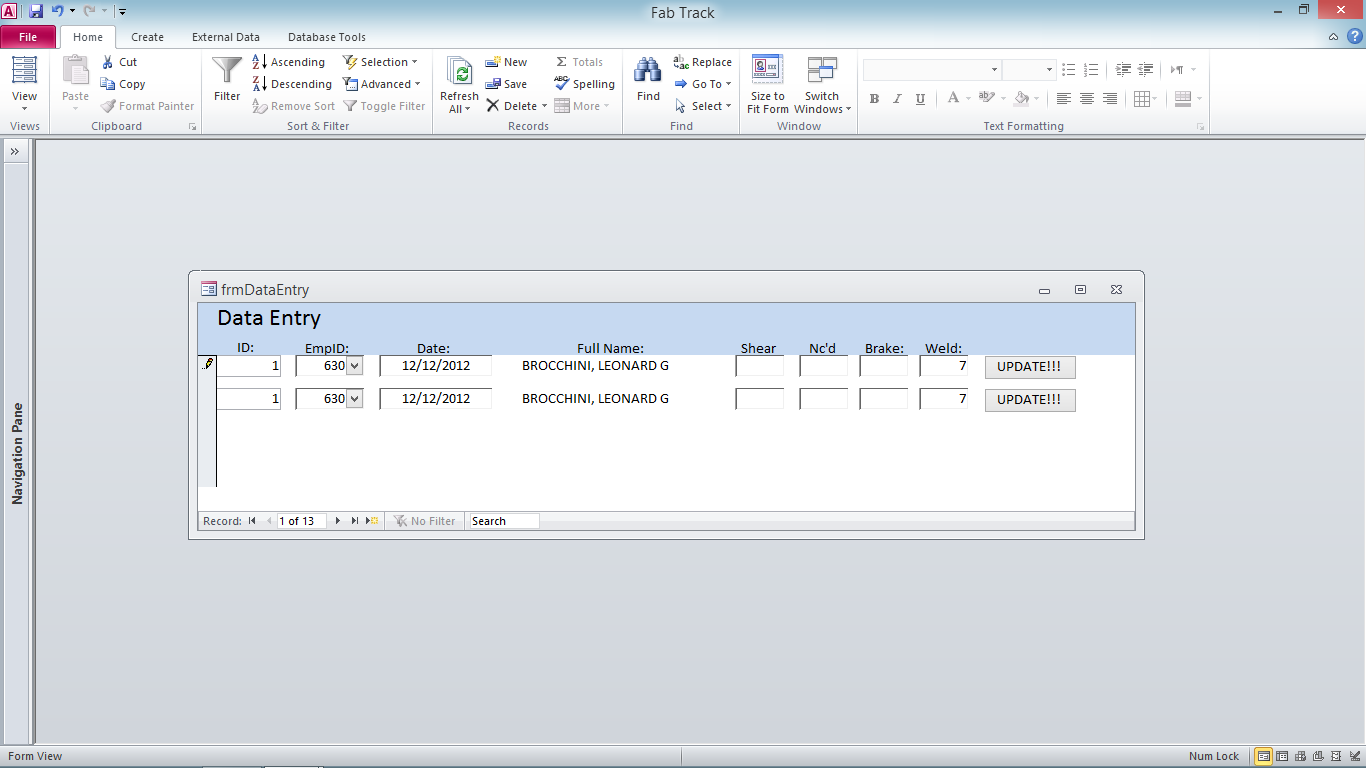Go to first record in navigation bar

[x=252, y=521]
